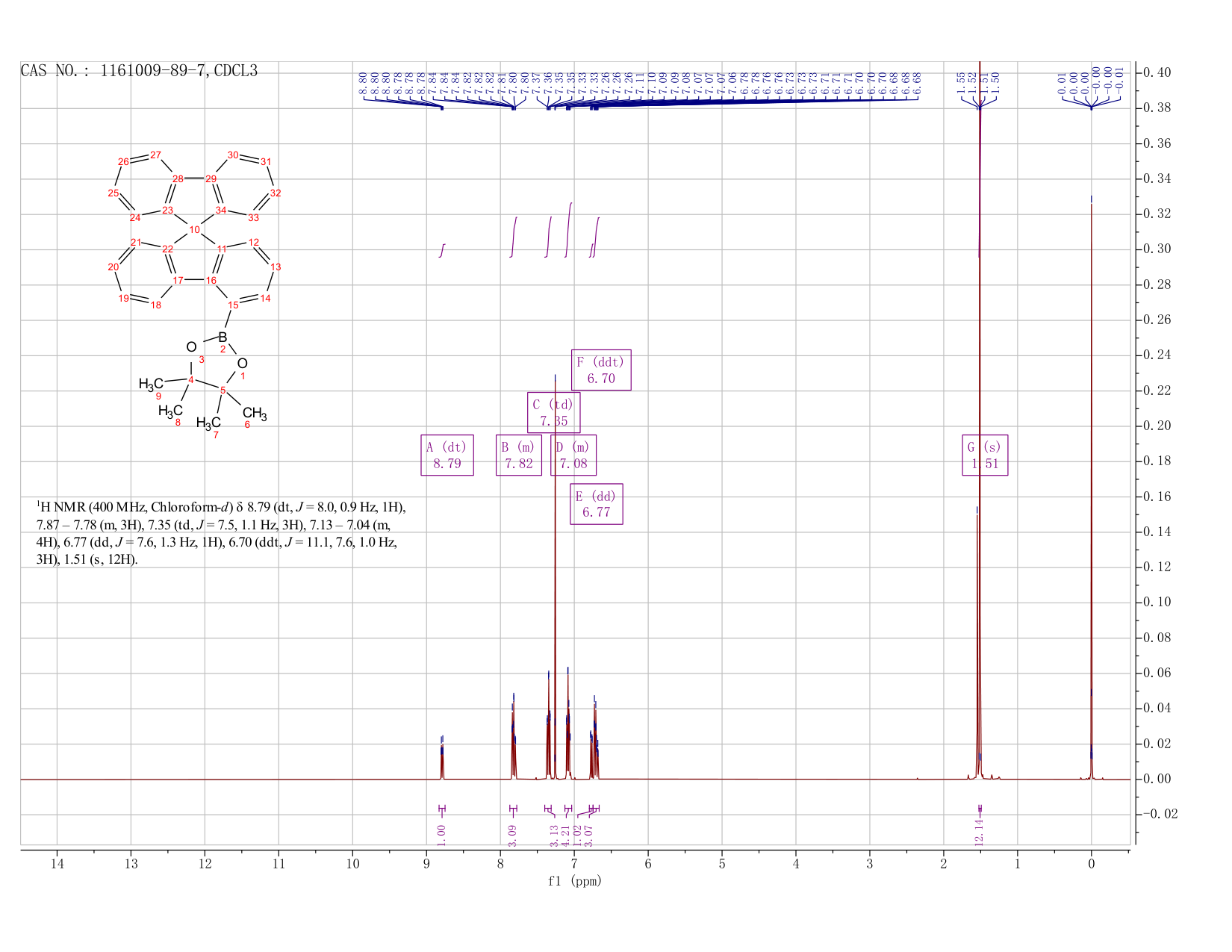Click the 10 ppm tick label on axis
This screenshot has width=1232, height=952.
coord(352,864)
